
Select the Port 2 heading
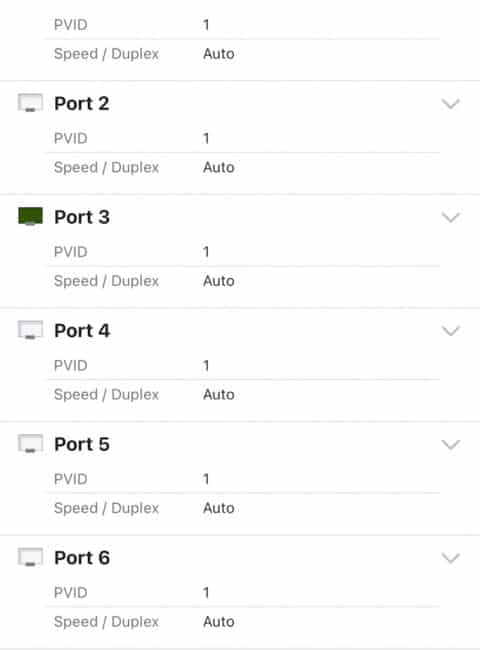coord(82,104)
